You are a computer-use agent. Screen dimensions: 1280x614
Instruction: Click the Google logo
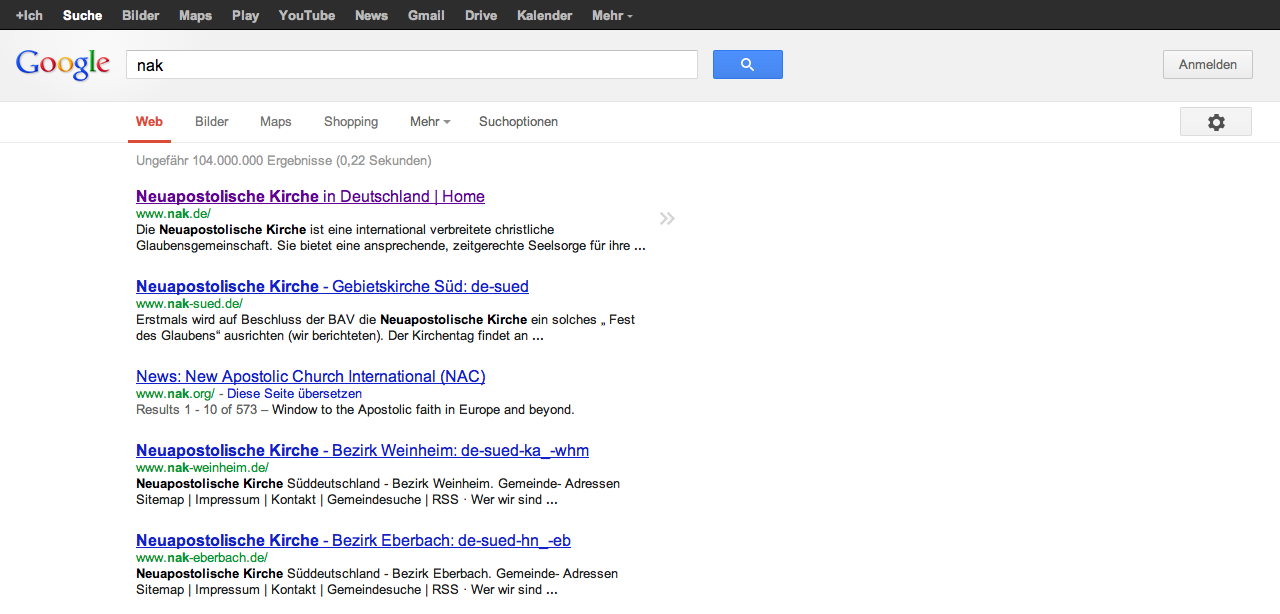pyautogui.click(x=63, y=65)
